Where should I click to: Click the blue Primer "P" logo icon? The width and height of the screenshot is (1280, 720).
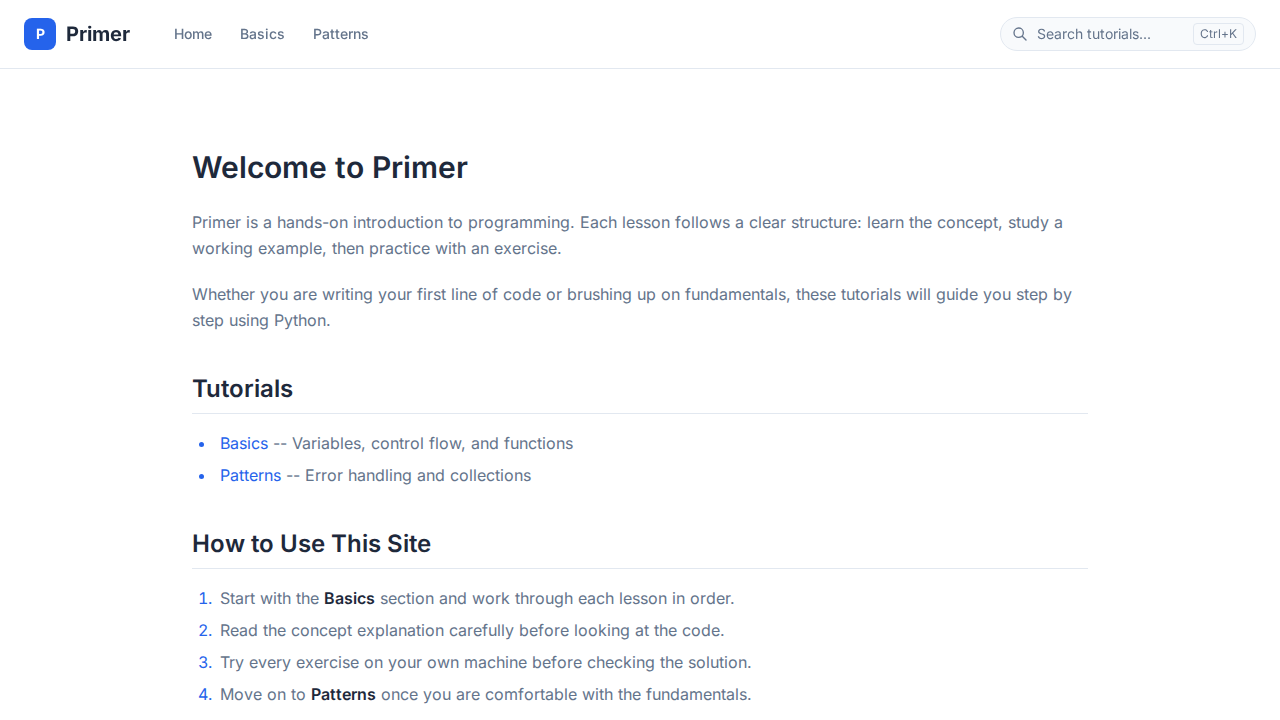40,34
